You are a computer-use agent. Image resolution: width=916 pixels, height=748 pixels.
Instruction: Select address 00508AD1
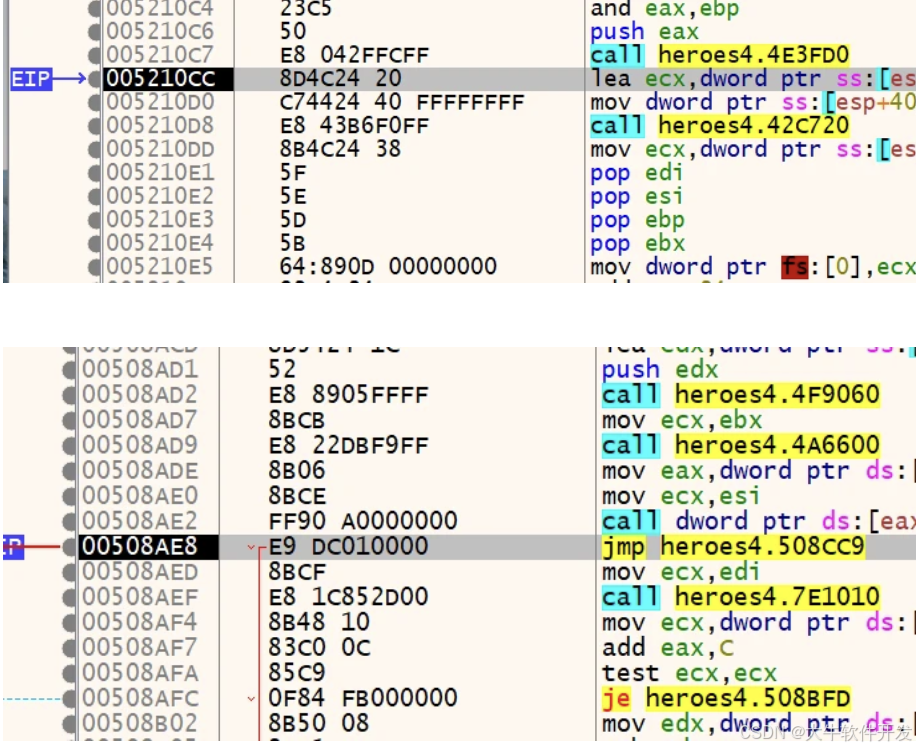(x=140, y=369)
